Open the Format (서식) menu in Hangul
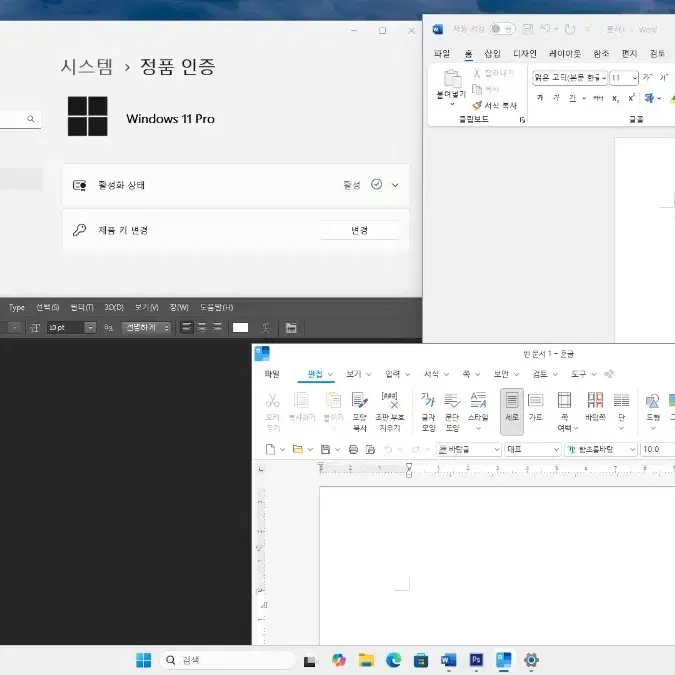 click(x=436, y=374)
